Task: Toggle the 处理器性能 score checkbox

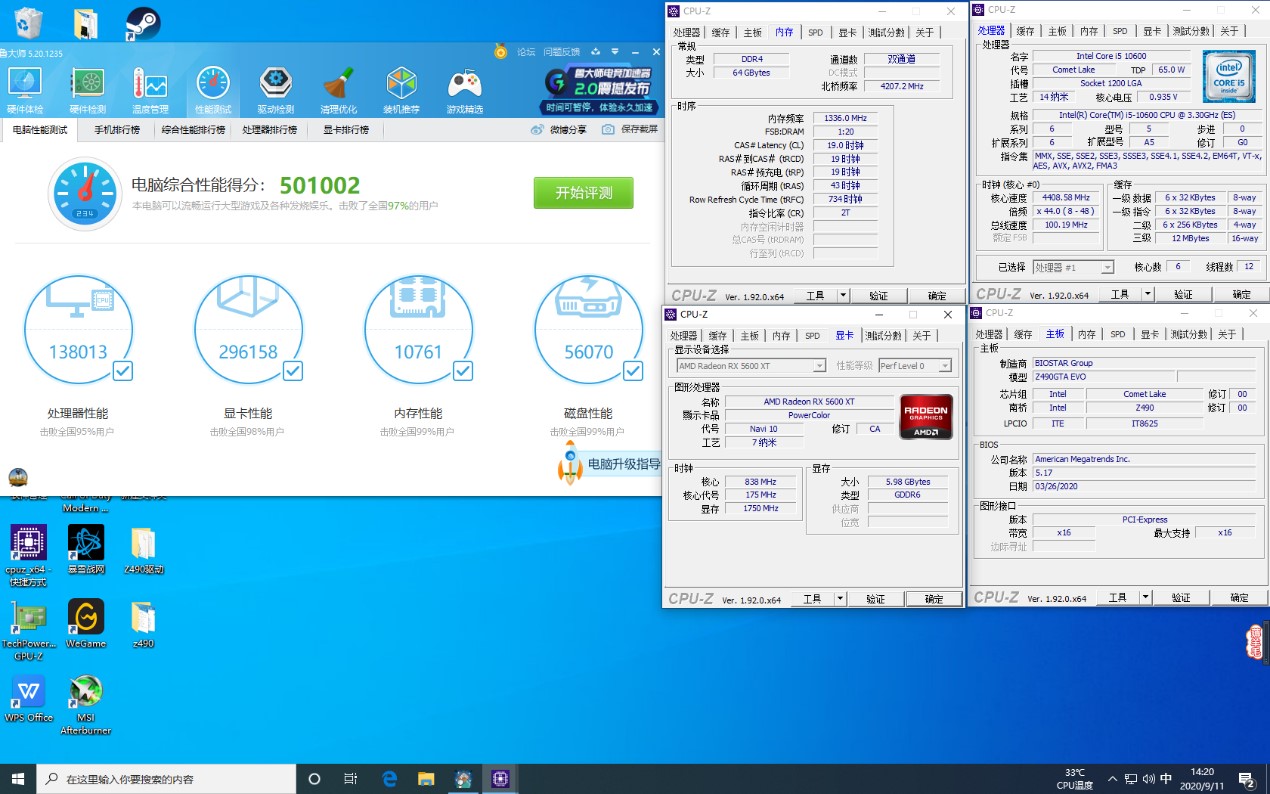Action: click(x=122, y=371)
